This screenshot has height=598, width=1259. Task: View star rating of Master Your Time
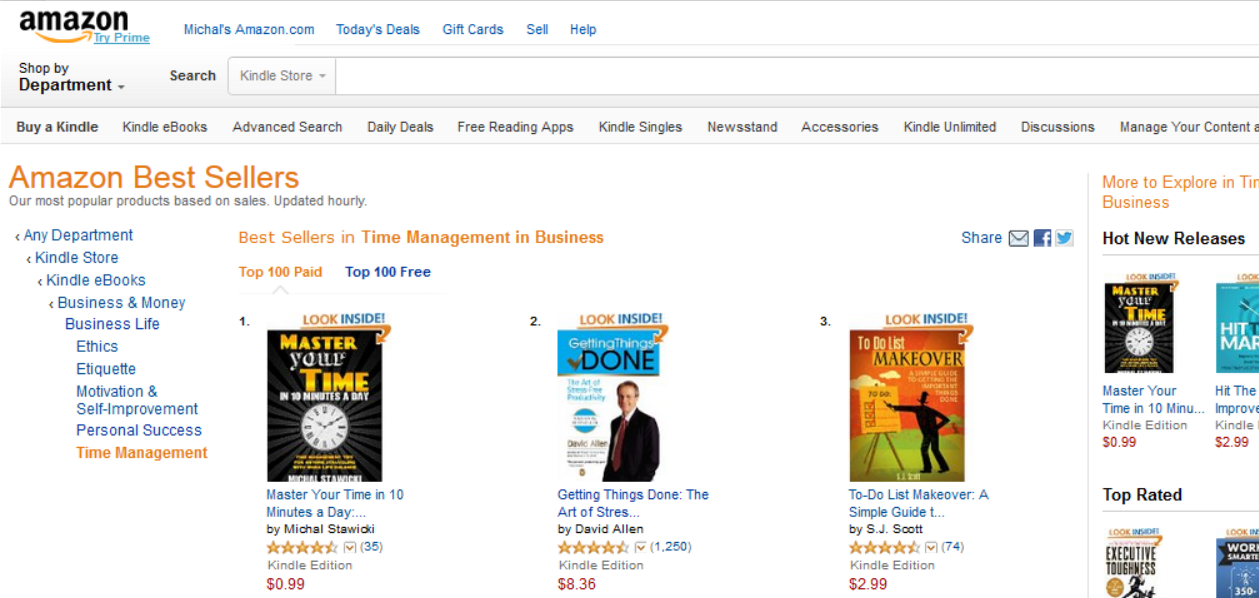pos(302,547)
